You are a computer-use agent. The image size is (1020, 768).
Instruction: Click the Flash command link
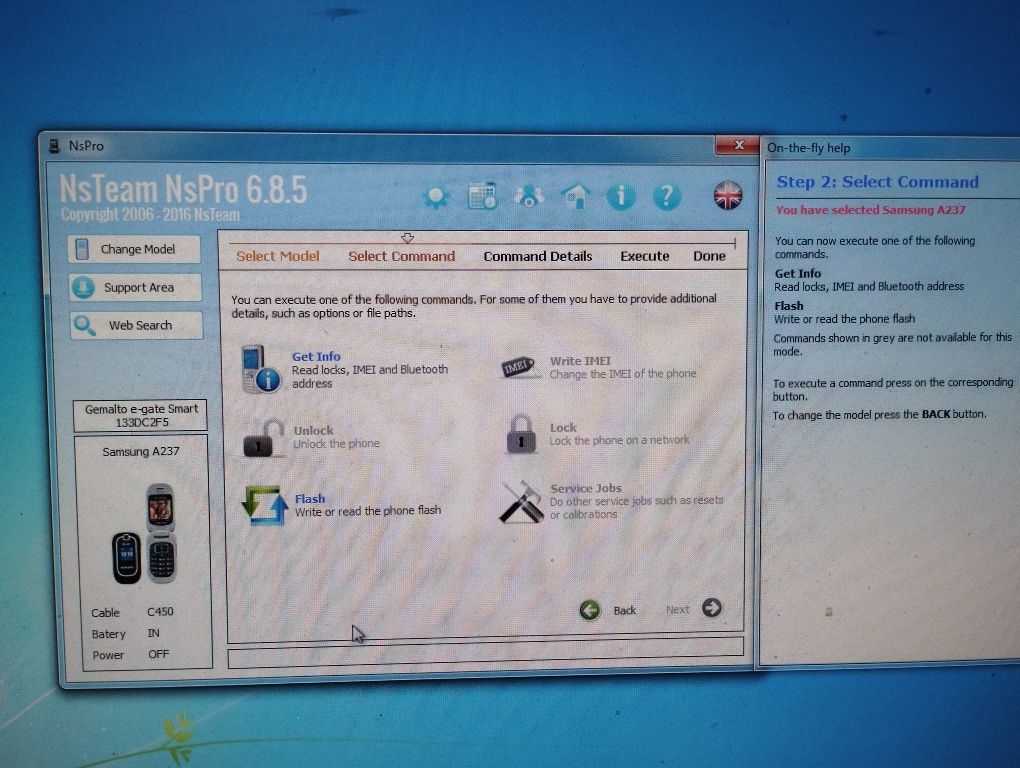[310, 499]
